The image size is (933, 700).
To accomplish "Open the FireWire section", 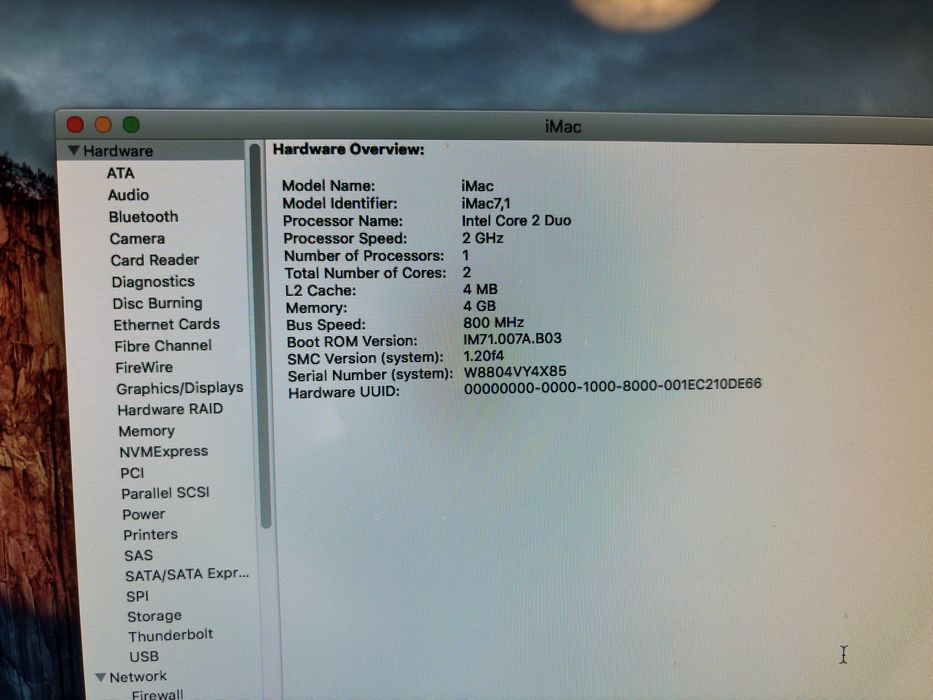I will pos(144,367).
